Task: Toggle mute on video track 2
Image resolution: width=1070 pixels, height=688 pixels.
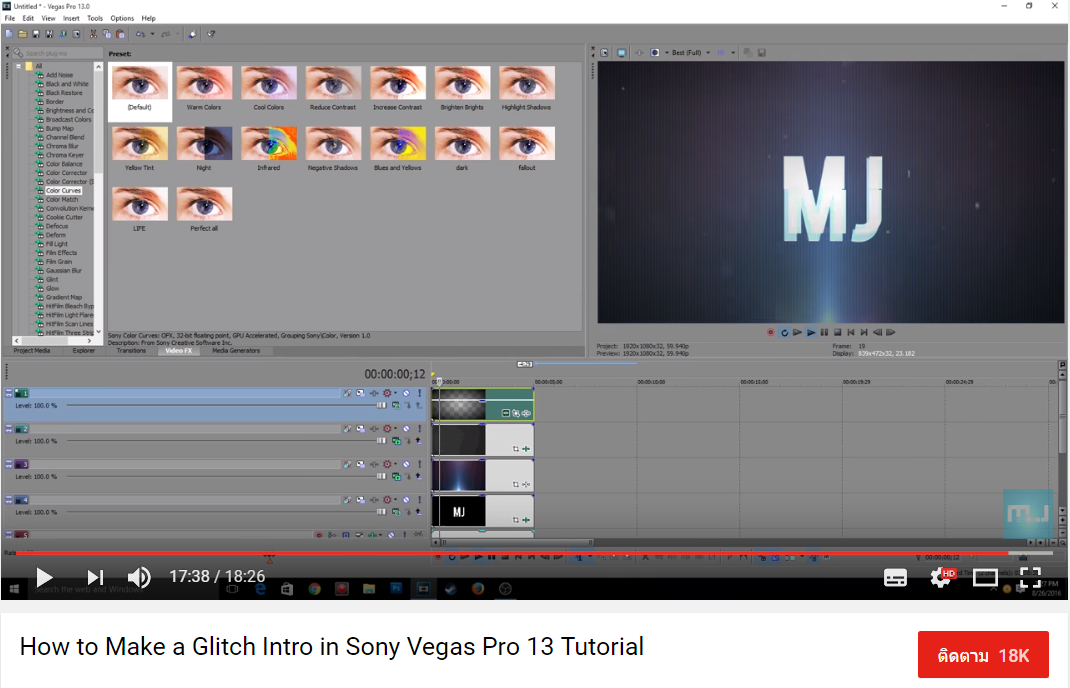Action: pos(406,429)
